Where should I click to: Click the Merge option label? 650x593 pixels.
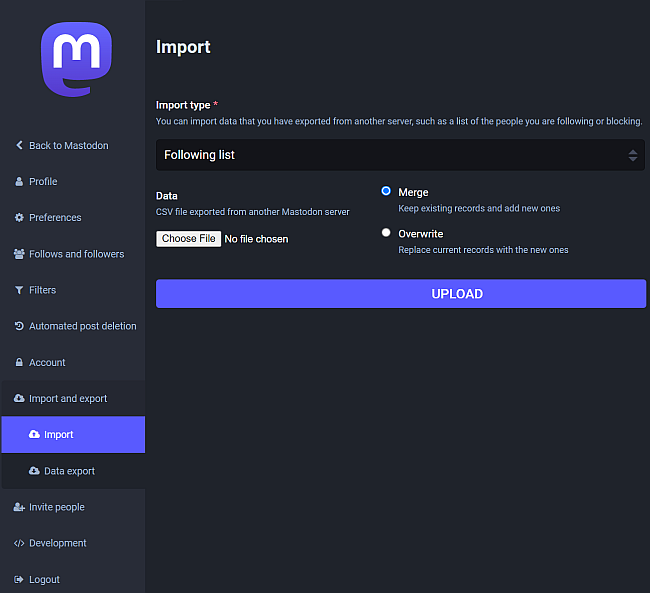tap(413, 192)
